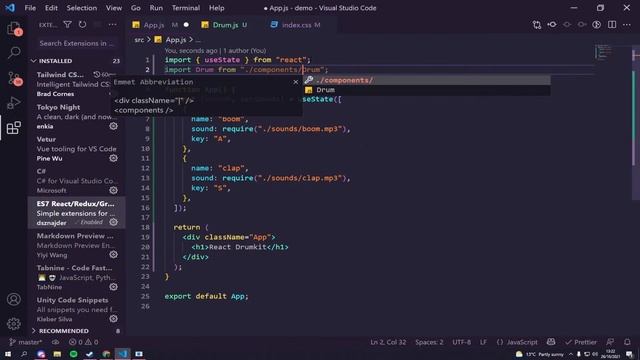Open manage gear for Unity Code Snippets

(x=113, y=319)
